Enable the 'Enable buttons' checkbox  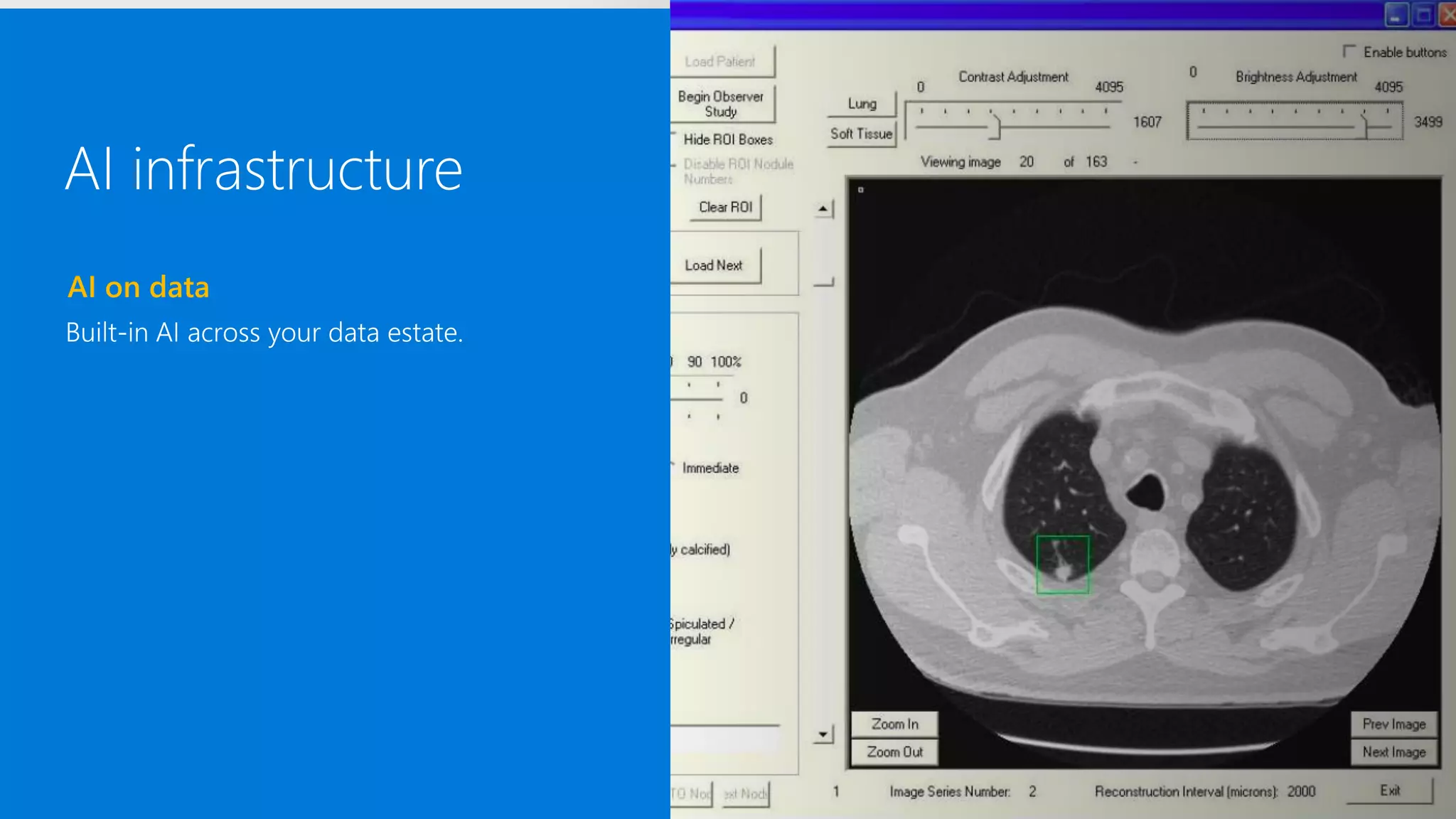click(1349, 52)
